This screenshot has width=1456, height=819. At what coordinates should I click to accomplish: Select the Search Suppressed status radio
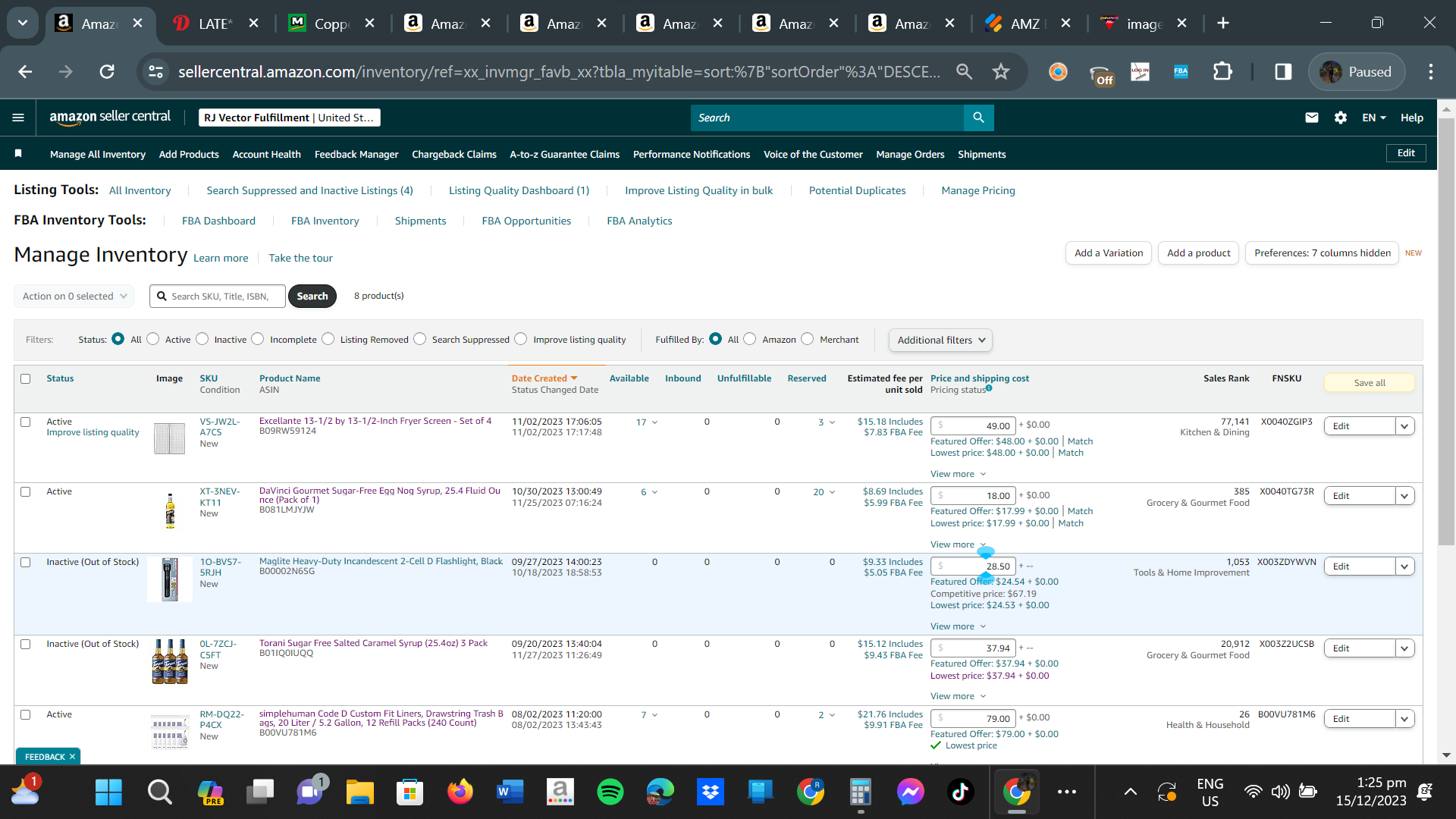pyautogui.click(x=420, y=339)
